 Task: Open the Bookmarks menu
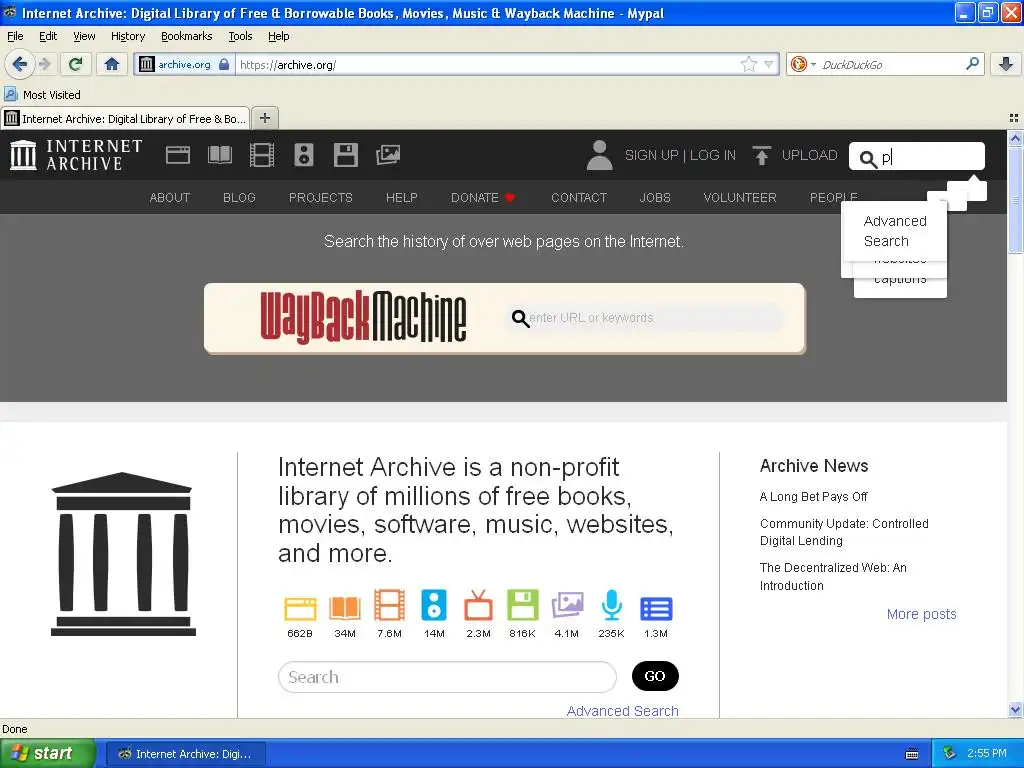(186, 36)
